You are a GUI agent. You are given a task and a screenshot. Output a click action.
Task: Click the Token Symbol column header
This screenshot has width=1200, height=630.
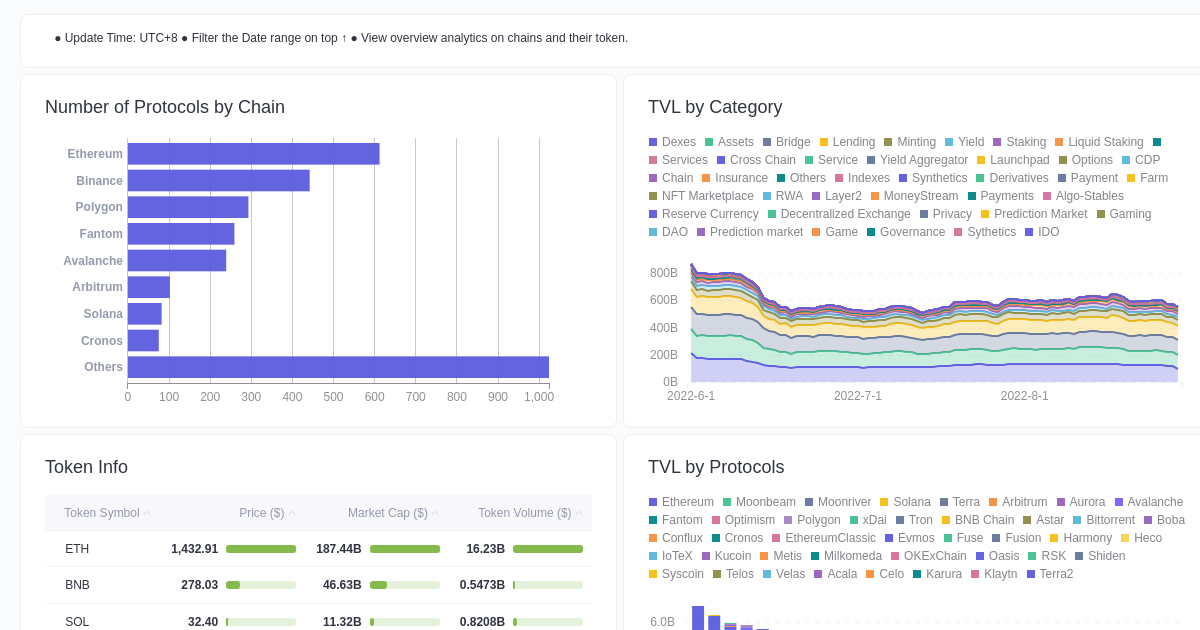[x=103, y=513]
